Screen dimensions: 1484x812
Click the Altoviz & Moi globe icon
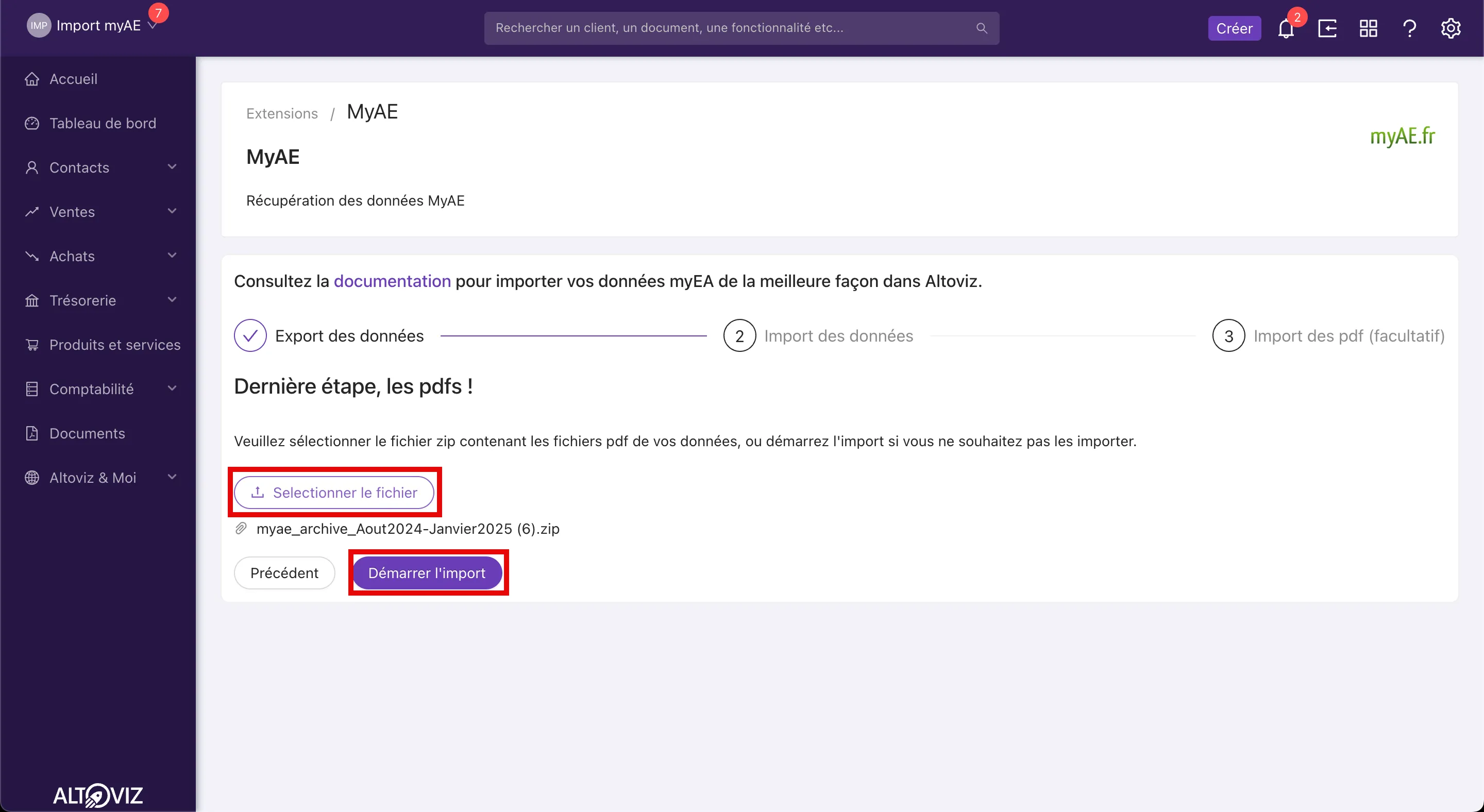[32, 478]
